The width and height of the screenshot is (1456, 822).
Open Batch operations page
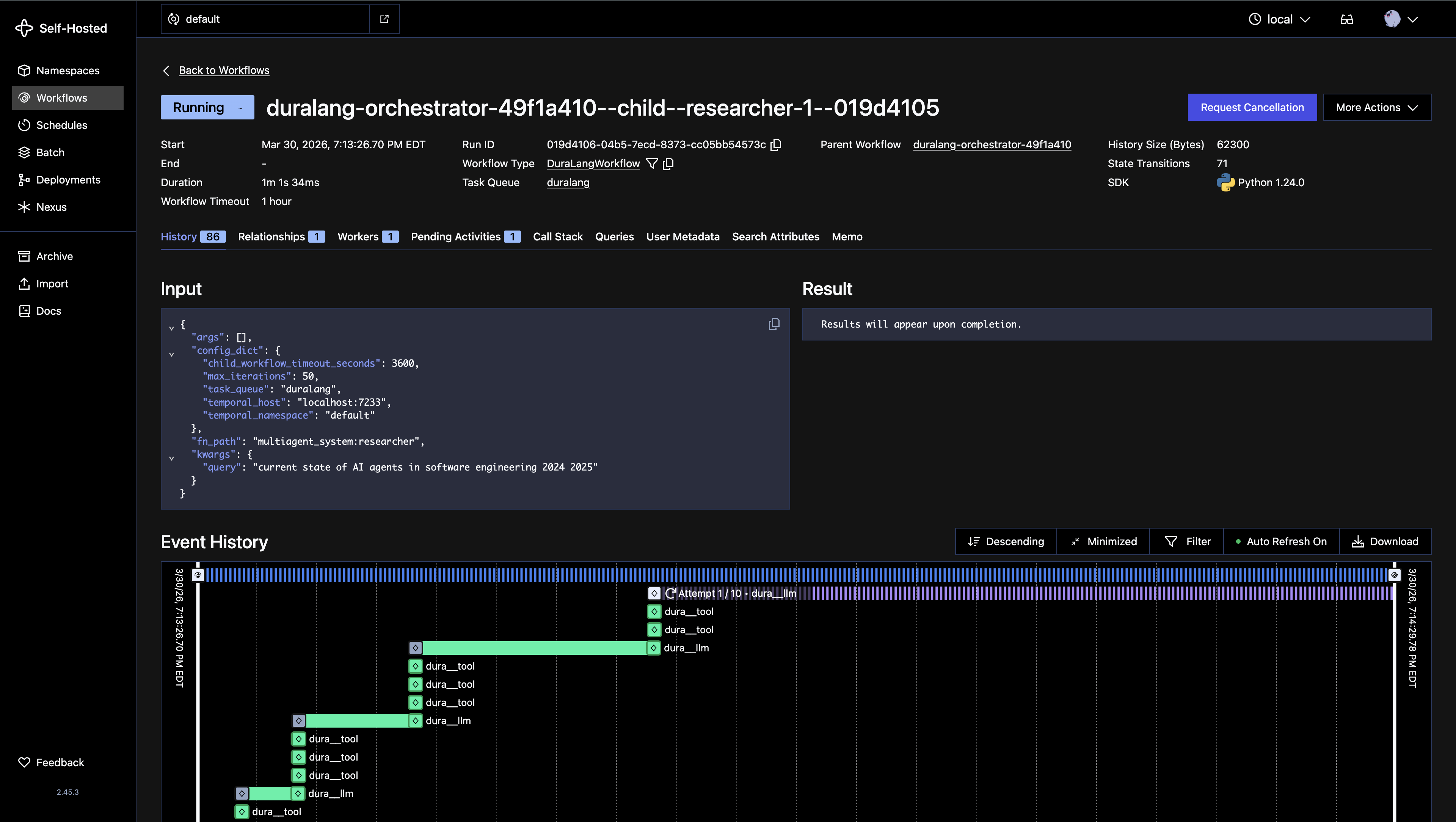point(67,153)
